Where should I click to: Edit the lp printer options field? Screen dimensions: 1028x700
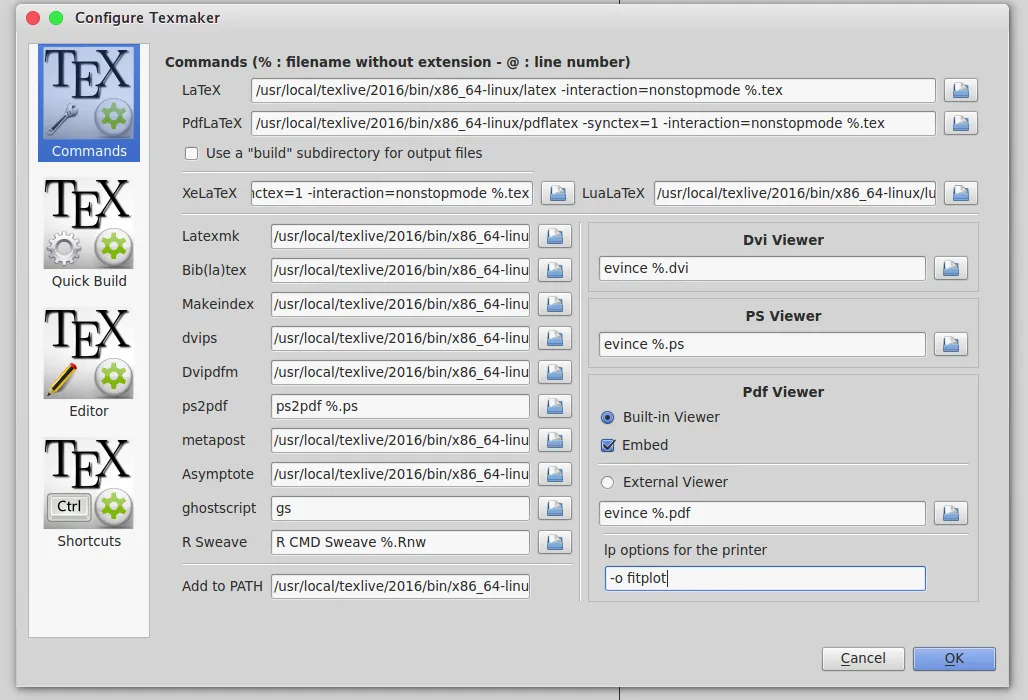coord(765,578)
